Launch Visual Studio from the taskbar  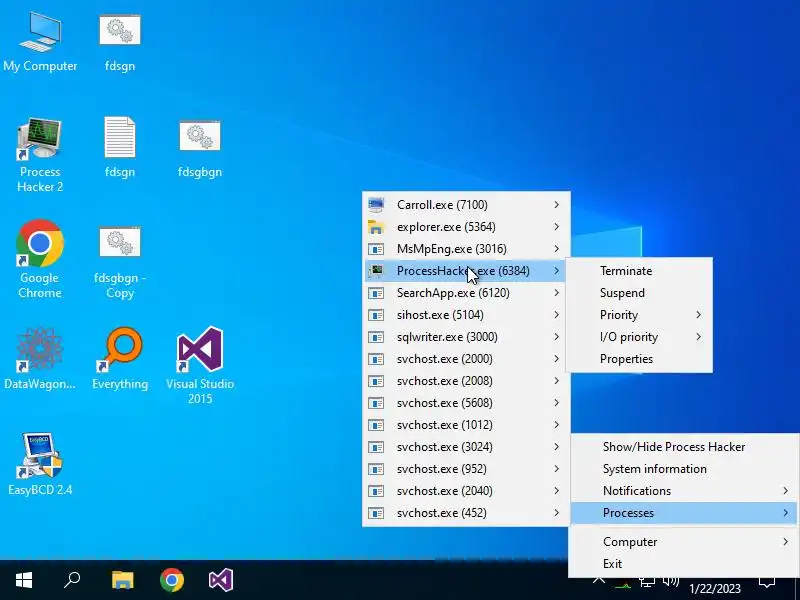(221, 580)
